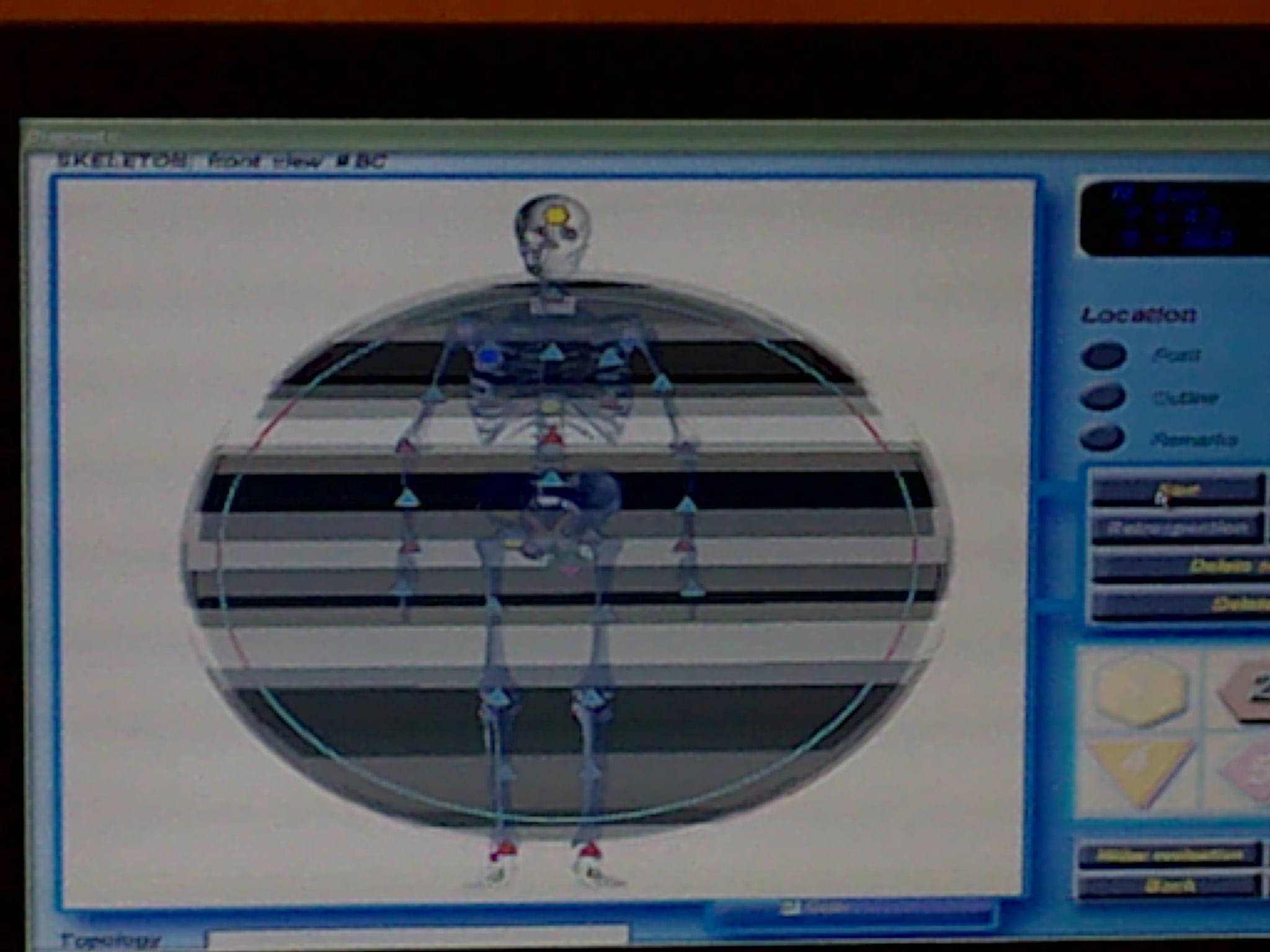Open the Retrospection button

coord(1178,529)
